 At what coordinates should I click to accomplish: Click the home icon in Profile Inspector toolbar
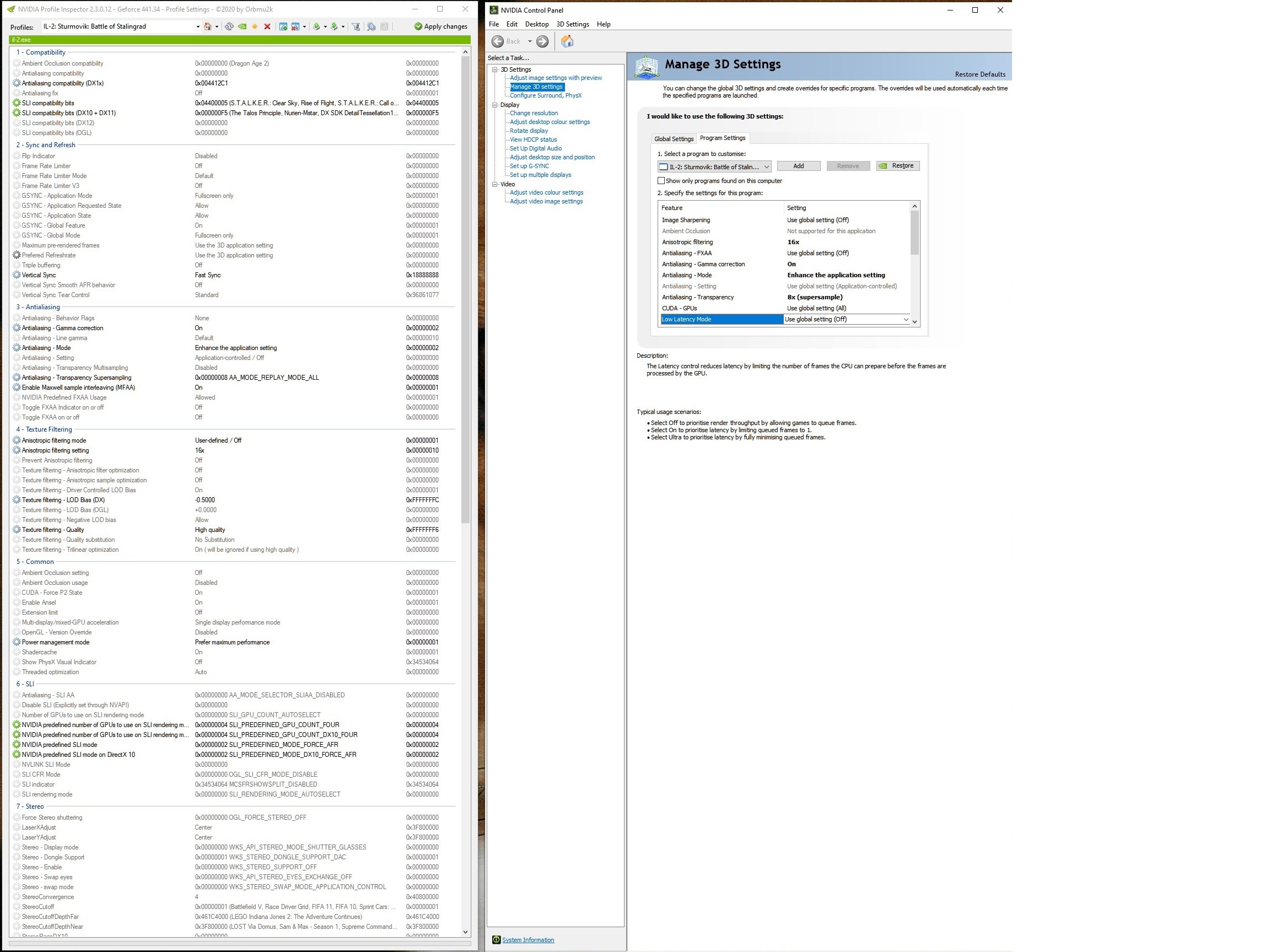pos(208,26)
